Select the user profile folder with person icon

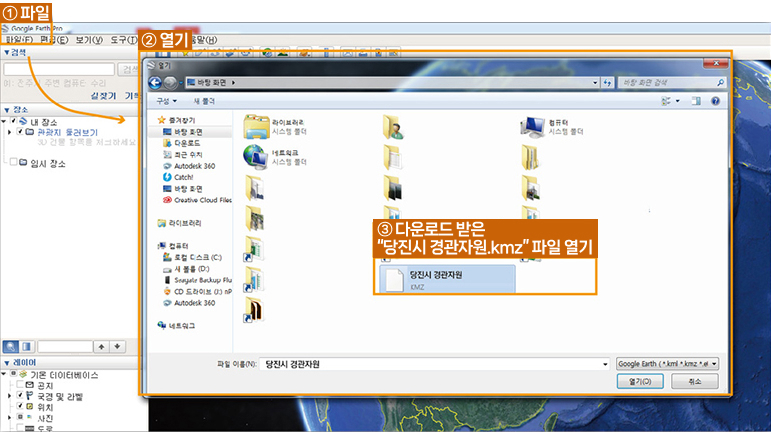[x=393, y=127]
